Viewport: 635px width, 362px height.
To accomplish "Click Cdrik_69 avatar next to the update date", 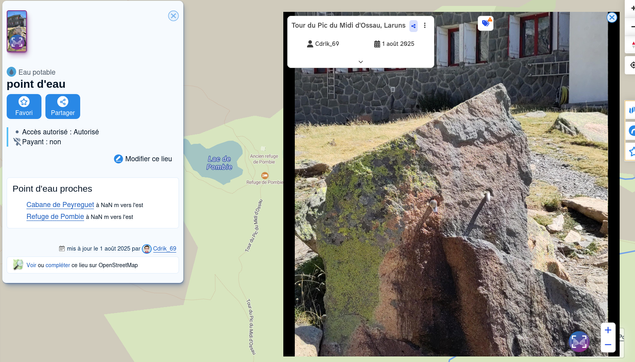I will (x=147, y=249).
